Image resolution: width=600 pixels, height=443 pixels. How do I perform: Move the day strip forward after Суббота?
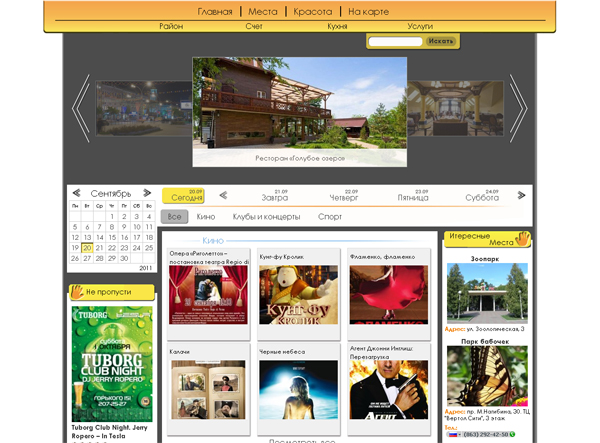(521, 195)
